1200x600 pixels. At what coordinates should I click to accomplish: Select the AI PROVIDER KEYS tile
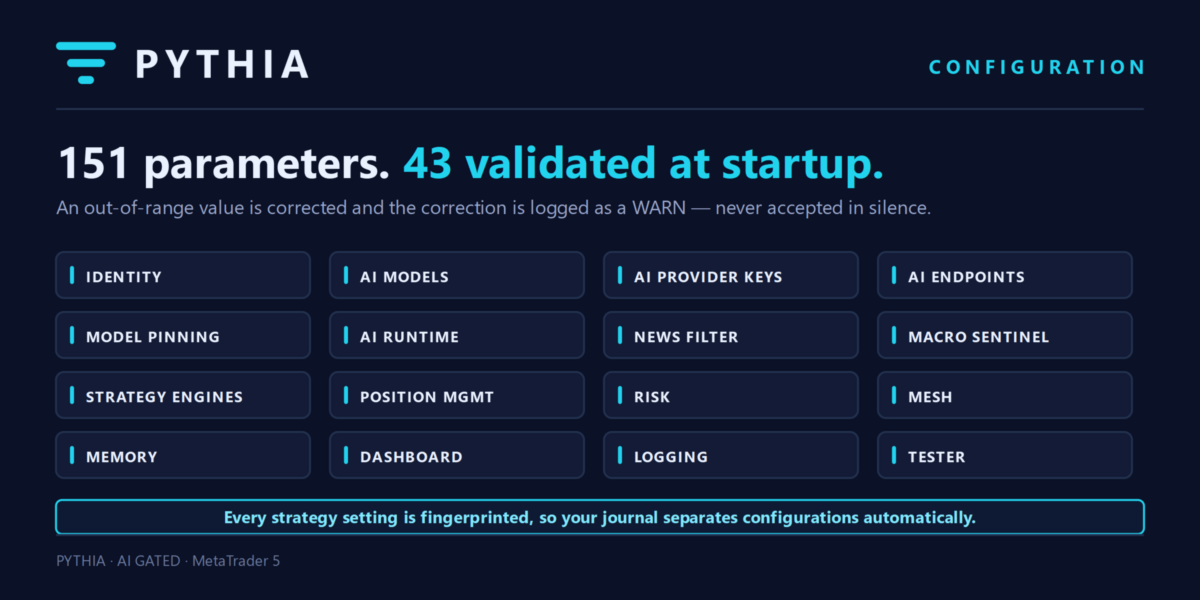tap(731, 275)
